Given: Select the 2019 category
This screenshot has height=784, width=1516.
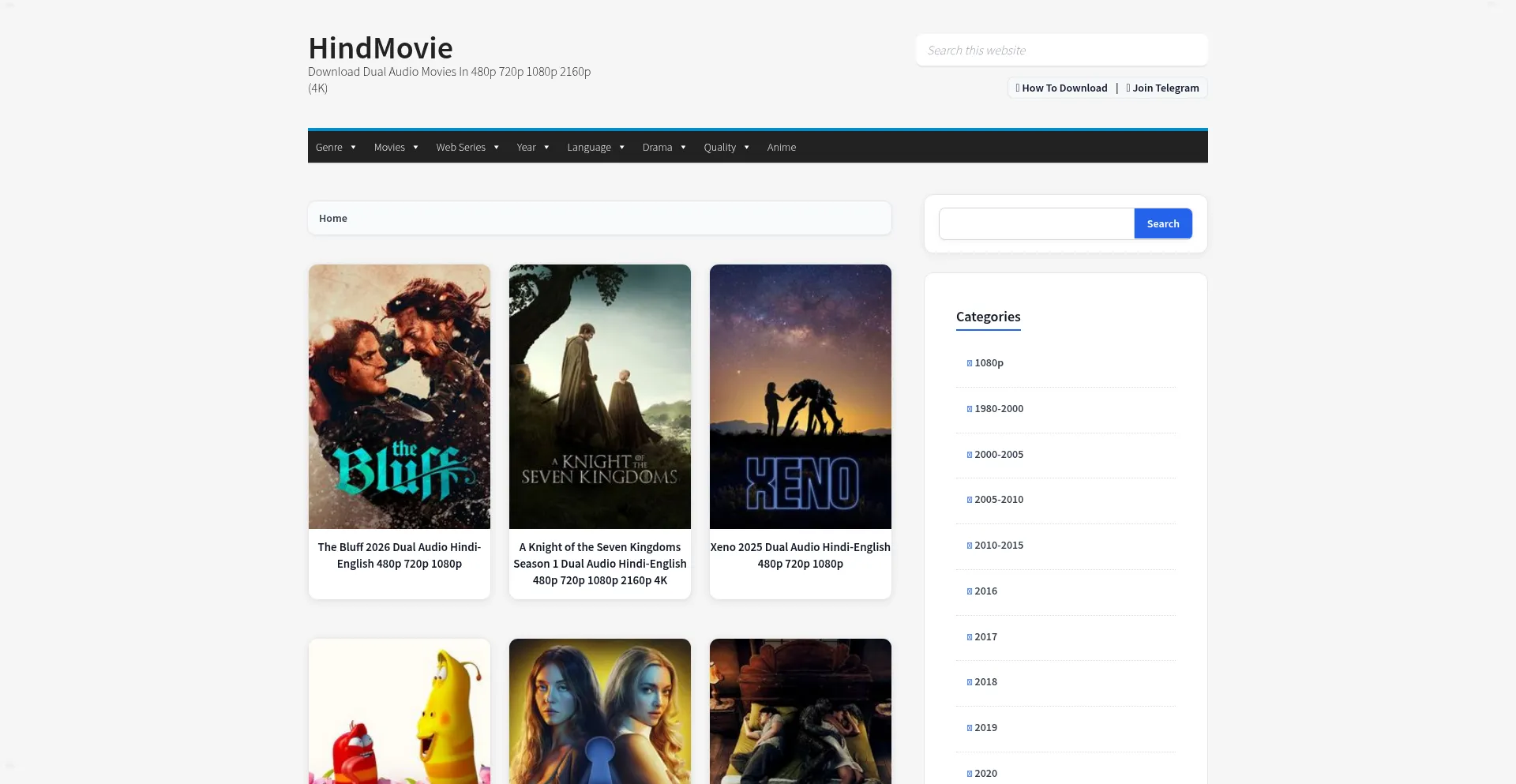Looking at the screenshot, I should point(985,728).
